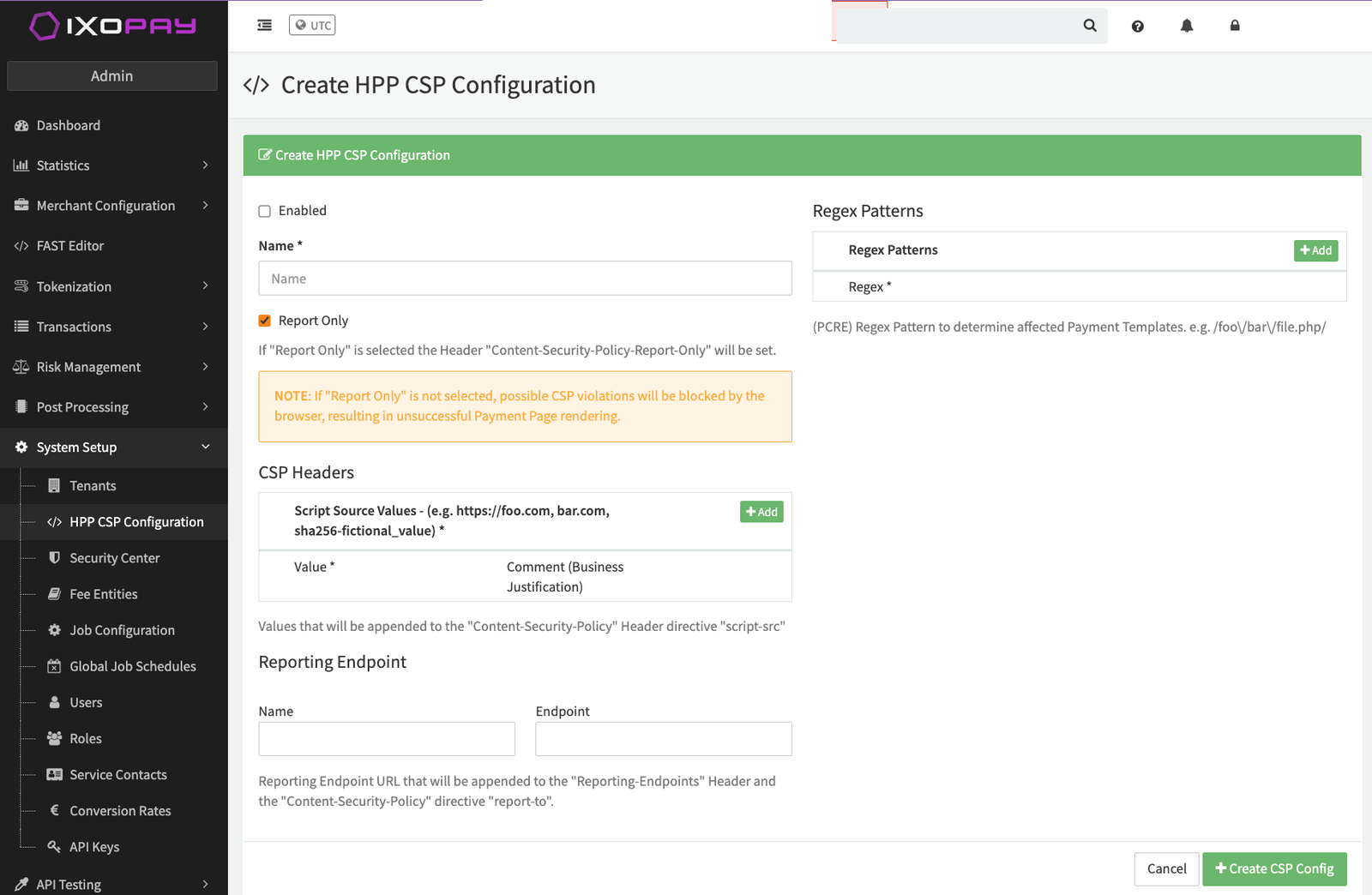Add a Regex Patterns row

1316,250
